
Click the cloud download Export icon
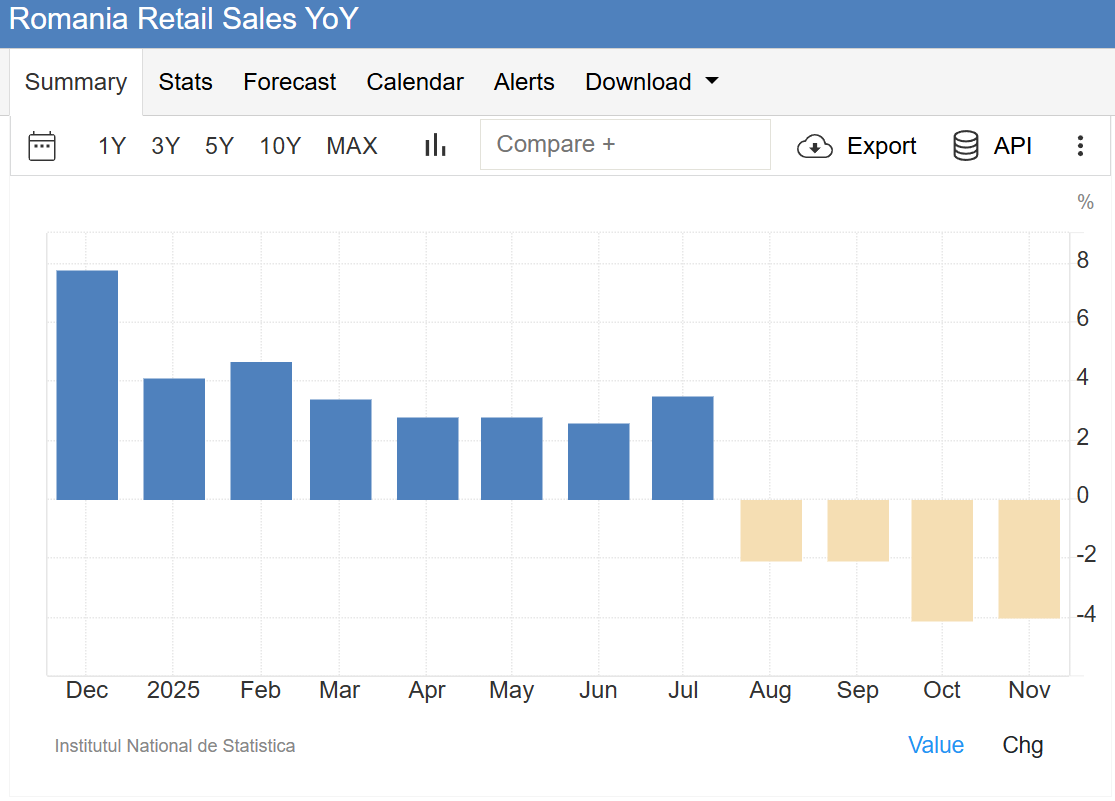pos(815,147)
